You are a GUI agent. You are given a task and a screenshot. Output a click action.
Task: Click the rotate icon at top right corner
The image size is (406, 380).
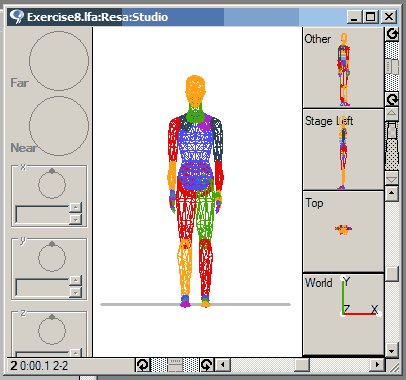click(x=392, y=34)
